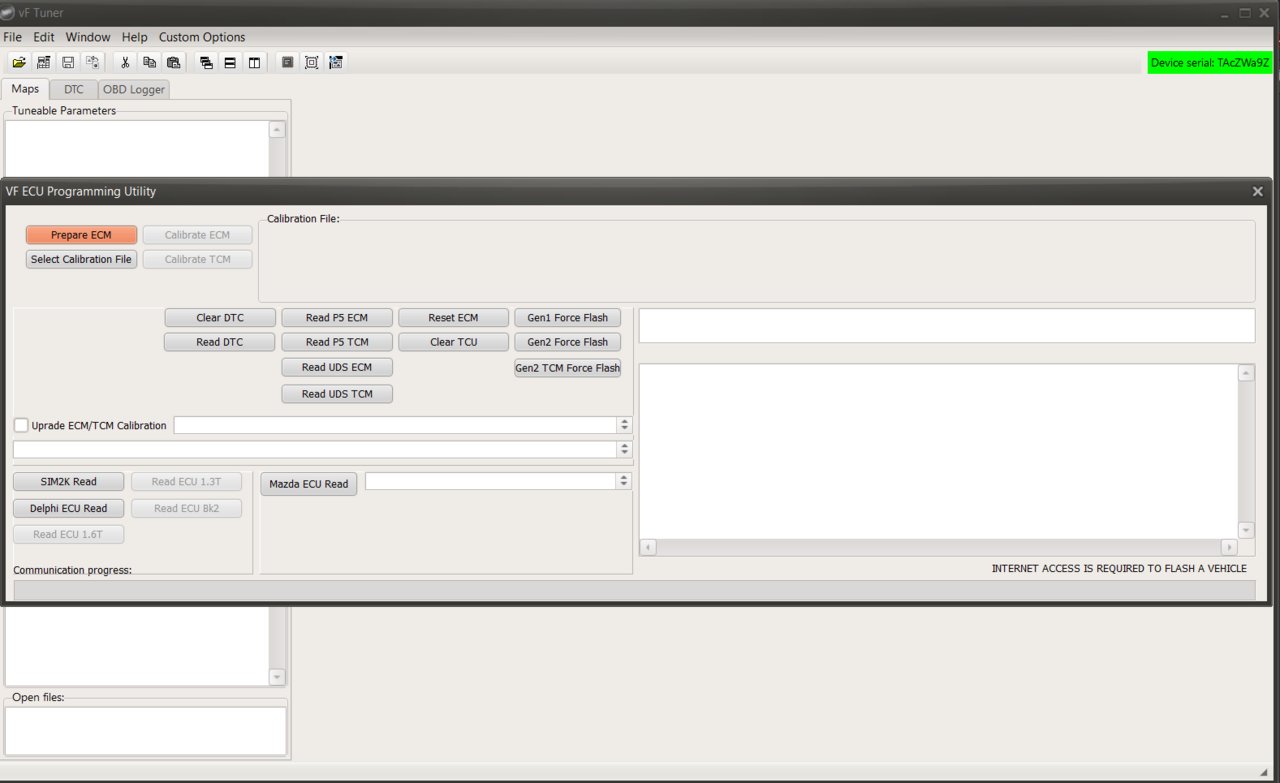Click the Clear TCU button
This screenshot has width=1280, height=783.
click(453, 342)
